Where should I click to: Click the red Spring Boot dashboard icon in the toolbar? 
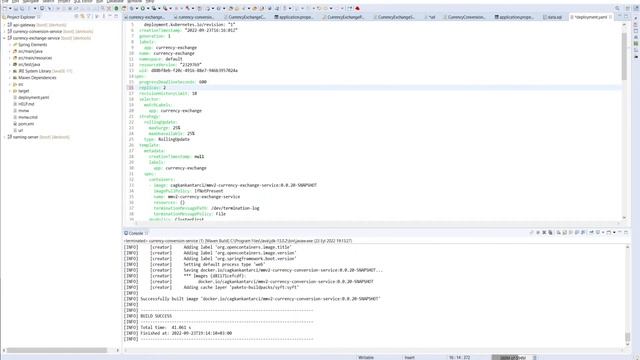pos(358,9)
